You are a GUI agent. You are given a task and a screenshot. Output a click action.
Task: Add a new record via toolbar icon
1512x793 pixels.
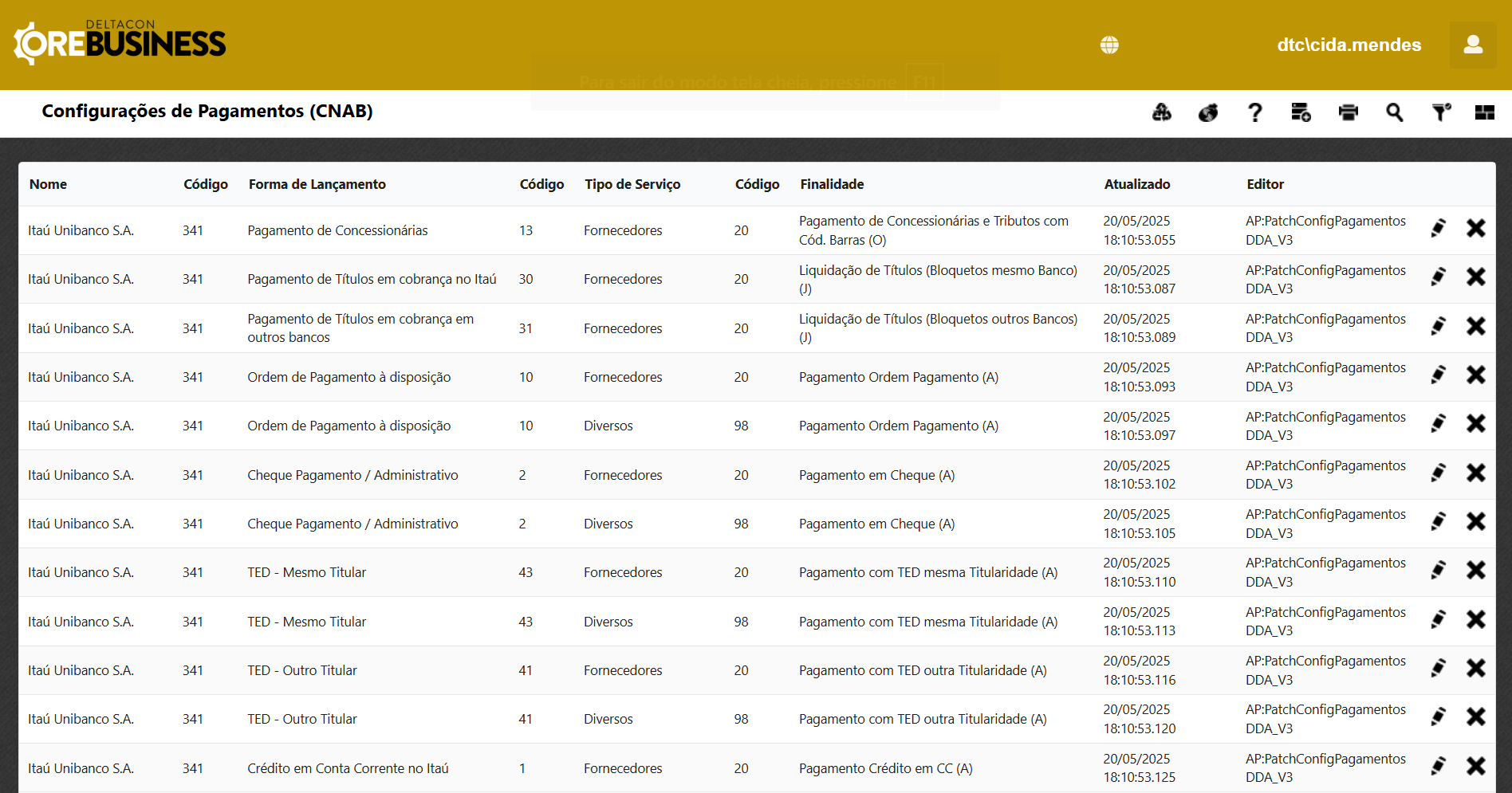pos(1301,112)
